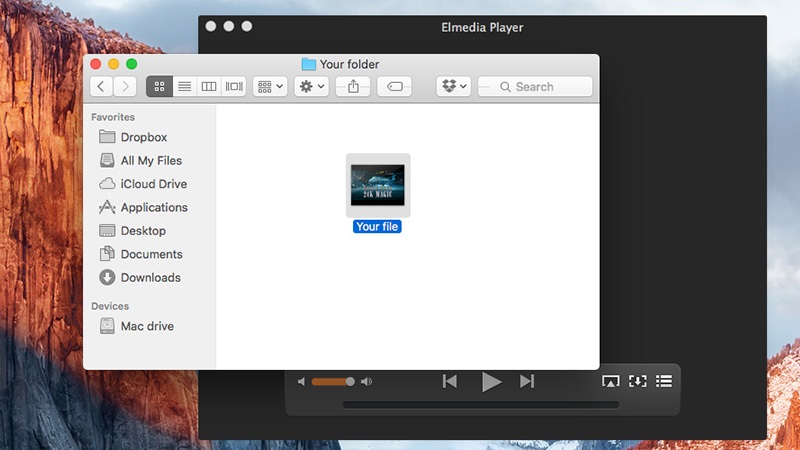Zoom the Elmedia Player window
The width and height of the screenshot is (800, 450).
tap(247, 26)
